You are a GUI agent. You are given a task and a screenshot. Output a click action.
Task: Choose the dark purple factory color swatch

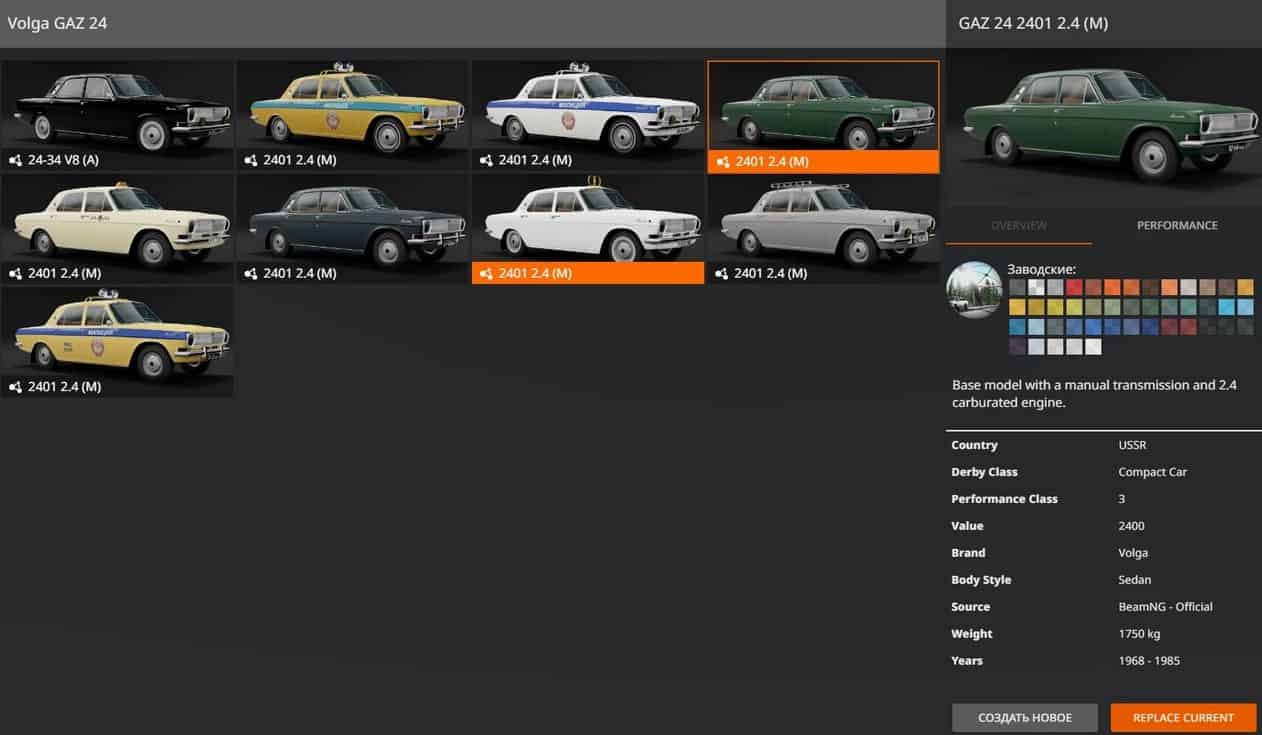[x=1017, y=347]
